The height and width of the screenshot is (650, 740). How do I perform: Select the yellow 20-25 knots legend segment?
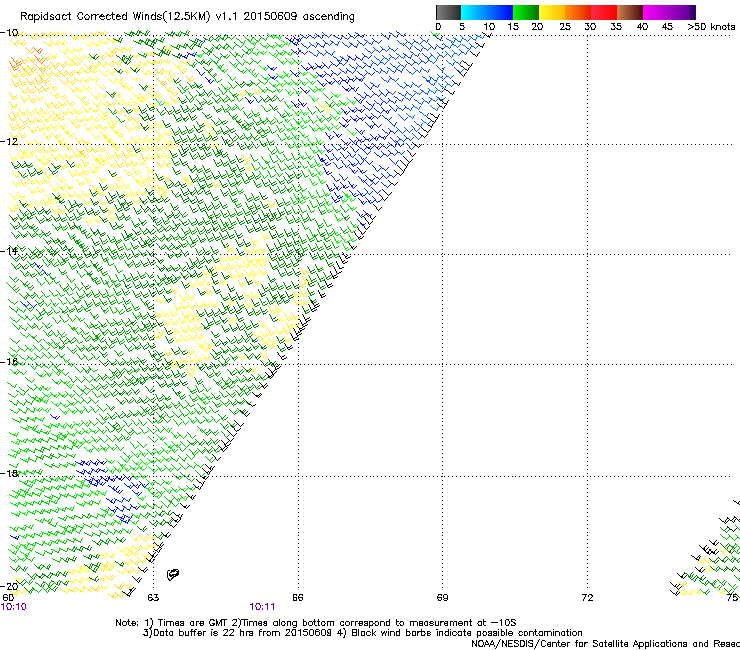[x=552, y=12]
